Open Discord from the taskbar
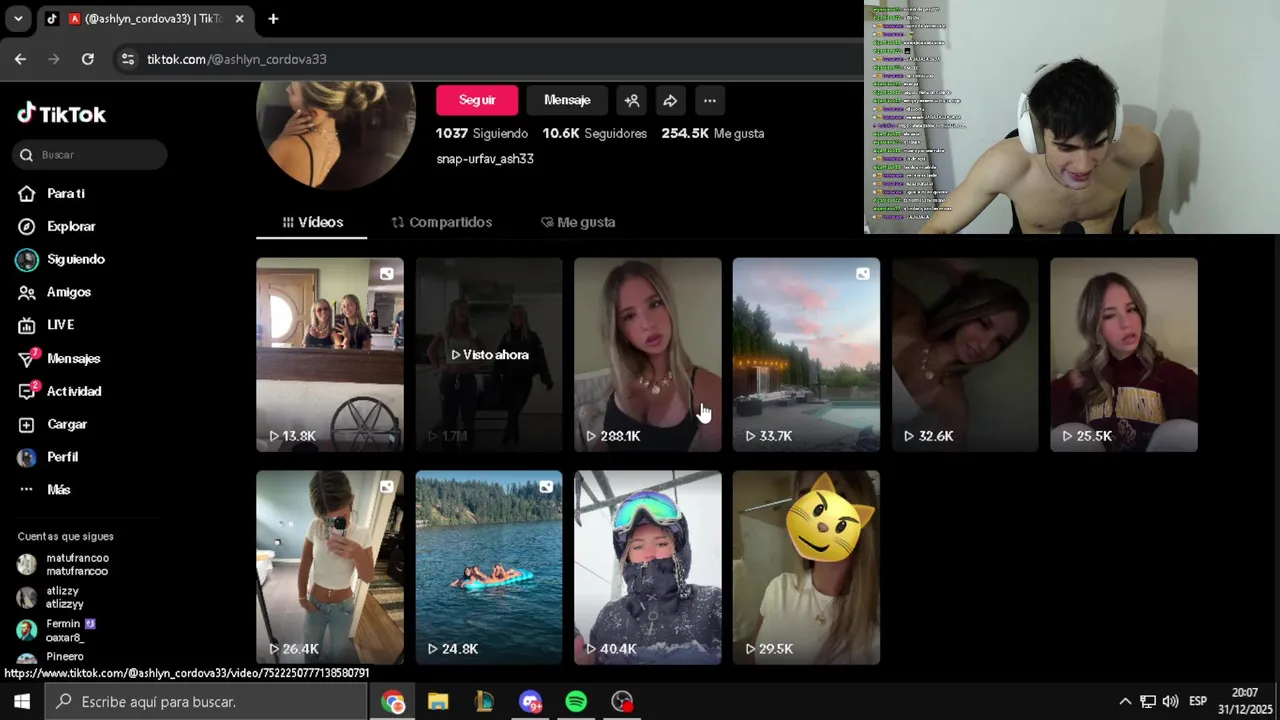1280x720 pixels. [x=530, y=702]
